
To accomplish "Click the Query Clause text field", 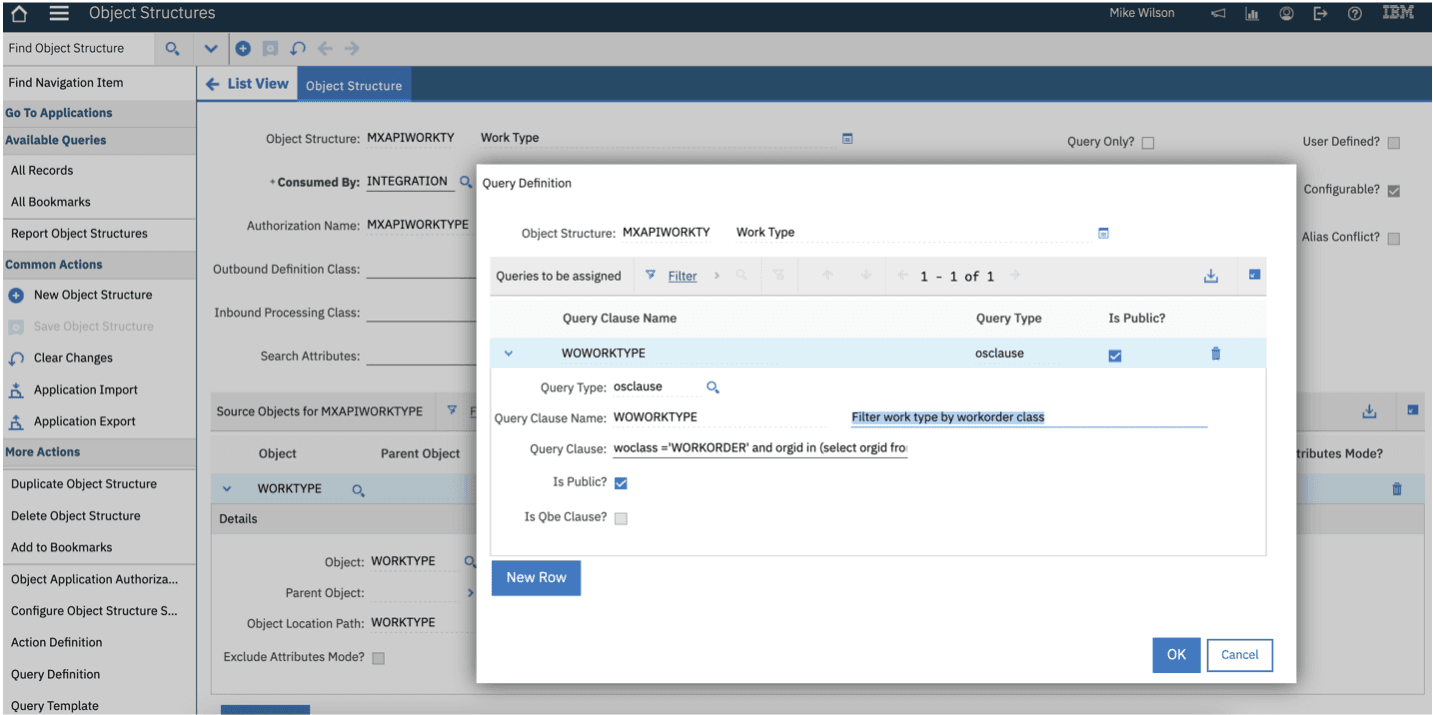I will (760, 448).
